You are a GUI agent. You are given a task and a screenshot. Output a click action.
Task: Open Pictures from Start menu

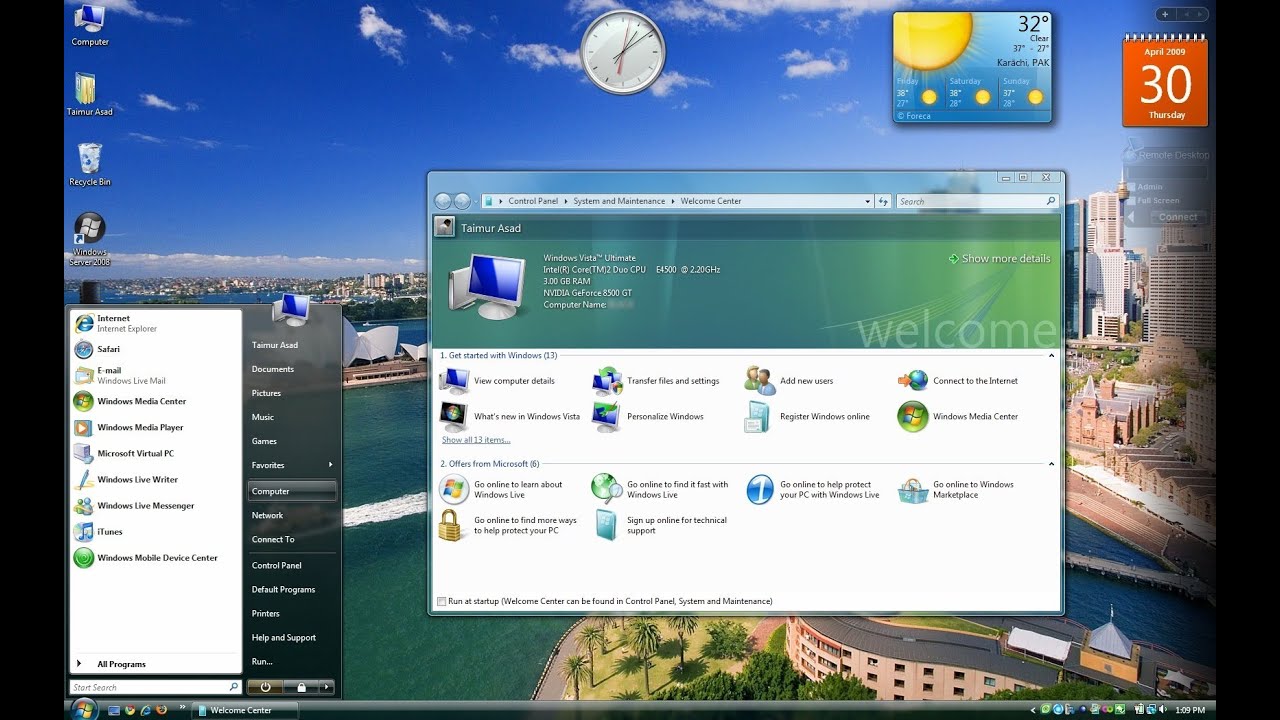click(x=266, y=393)
